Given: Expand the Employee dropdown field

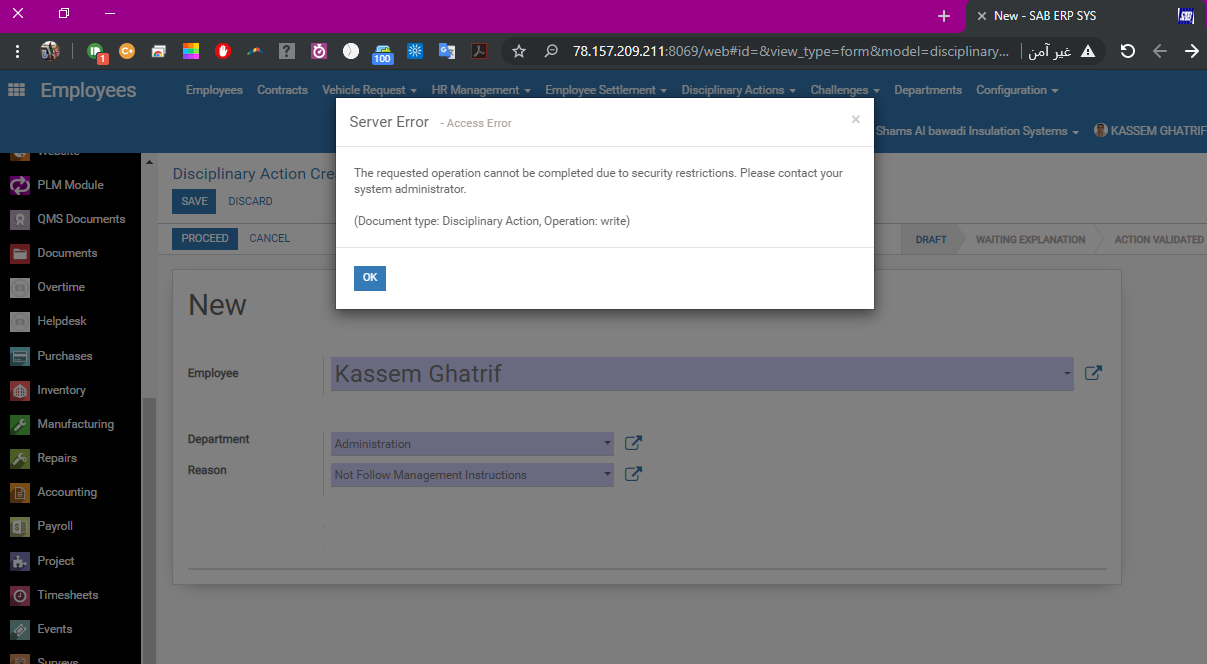Looking at the screenshot, I should [1067, 375].
